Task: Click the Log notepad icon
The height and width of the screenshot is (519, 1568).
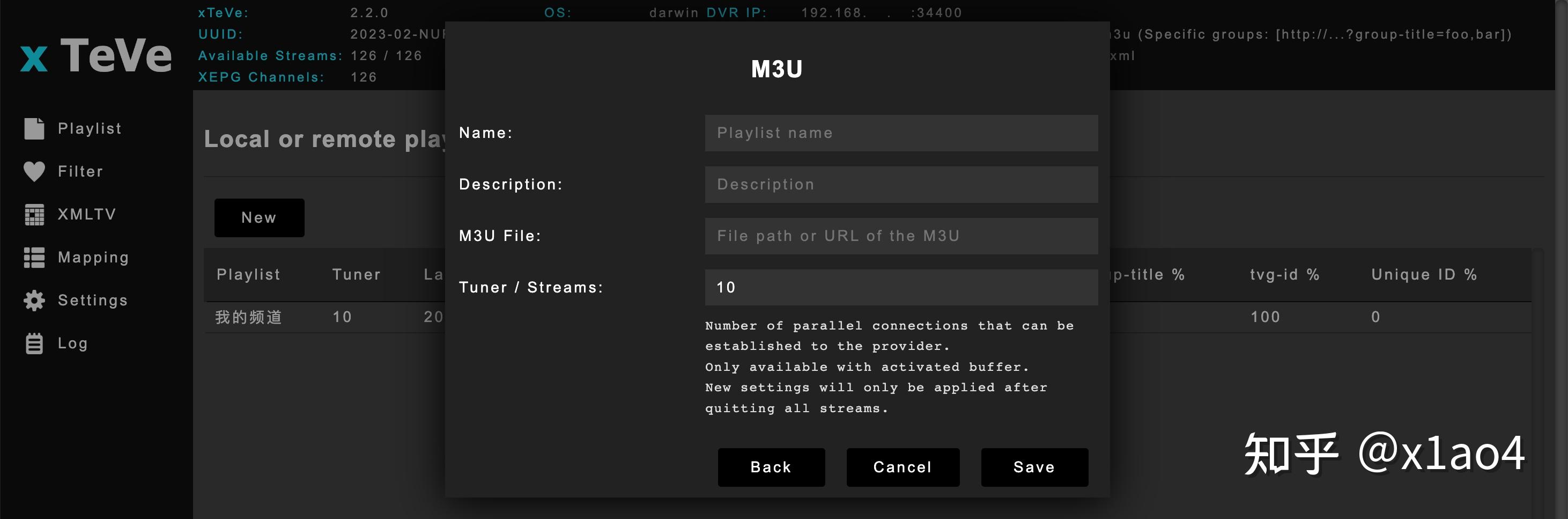Action: coord(34,343)
